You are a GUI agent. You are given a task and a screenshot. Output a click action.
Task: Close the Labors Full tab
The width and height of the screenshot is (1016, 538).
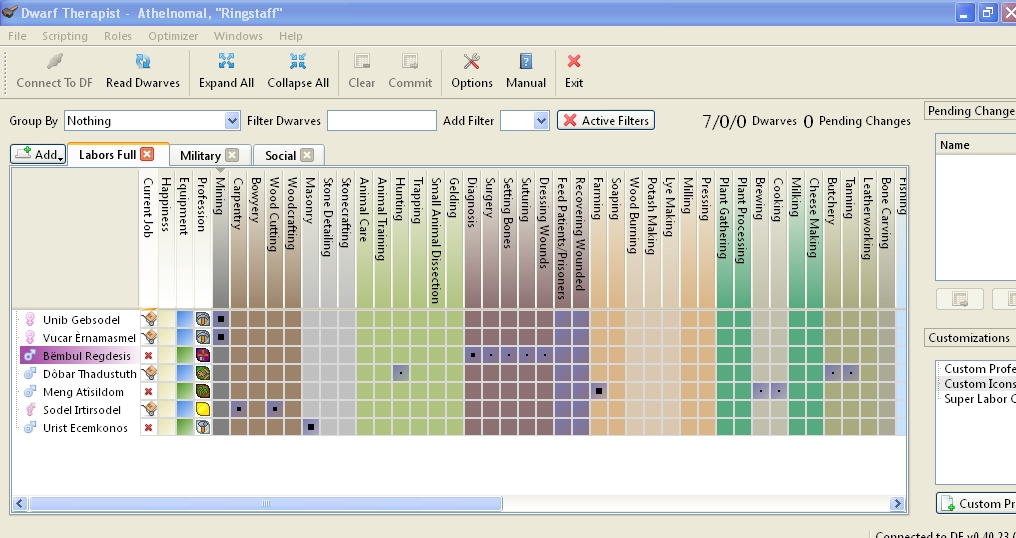coord(148,154)
